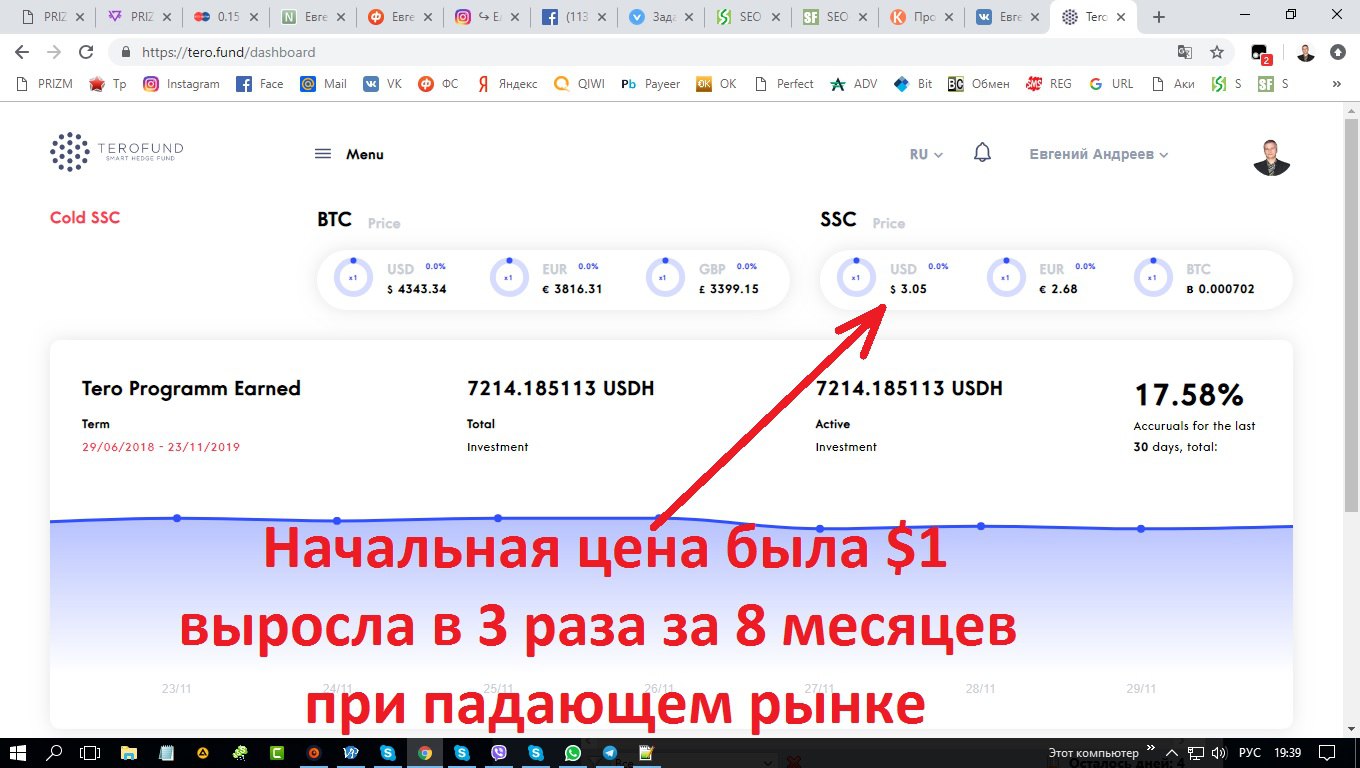Open Viber from the taskbar
Screen dimensions: 1360x768
tap(499, 753)
